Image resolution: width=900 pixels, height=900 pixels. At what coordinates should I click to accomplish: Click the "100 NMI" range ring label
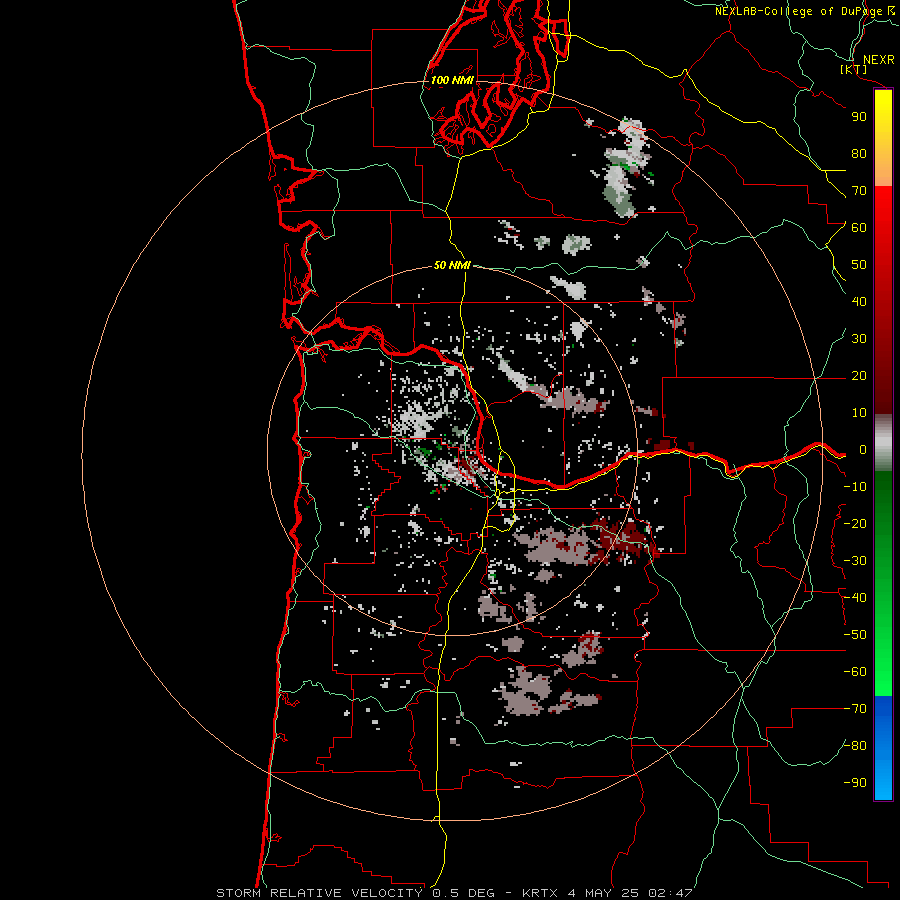(452, 80)
